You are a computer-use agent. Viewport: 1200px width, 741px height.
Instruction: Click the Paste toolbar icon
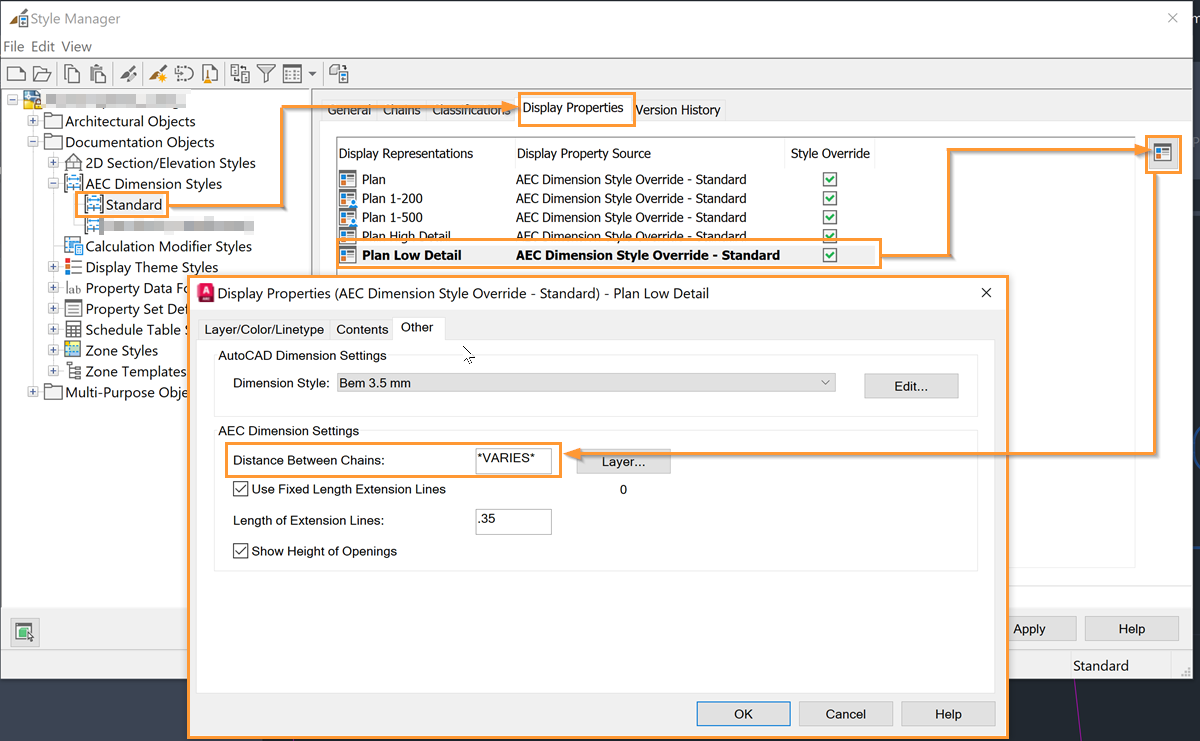click(97, 73)
